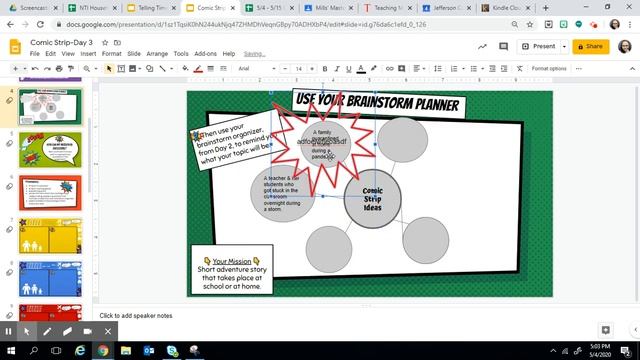Screen dimensions: 640x360
Task: Click the Numbered list icon
Action: pos(454,69)
